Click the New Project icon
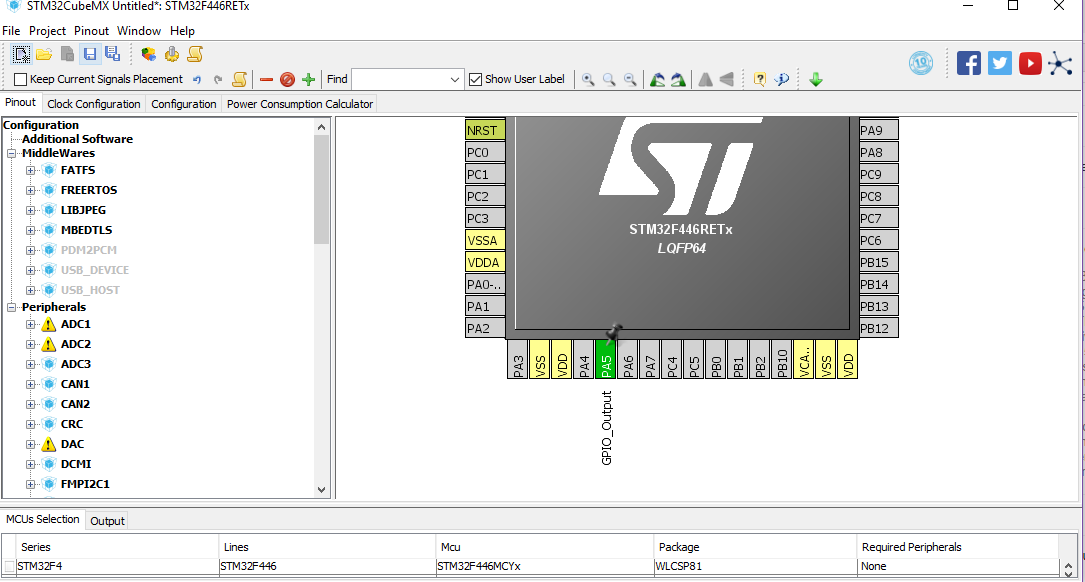The width and height of the screenshot is (1085, 582). (x=21, y=54)
